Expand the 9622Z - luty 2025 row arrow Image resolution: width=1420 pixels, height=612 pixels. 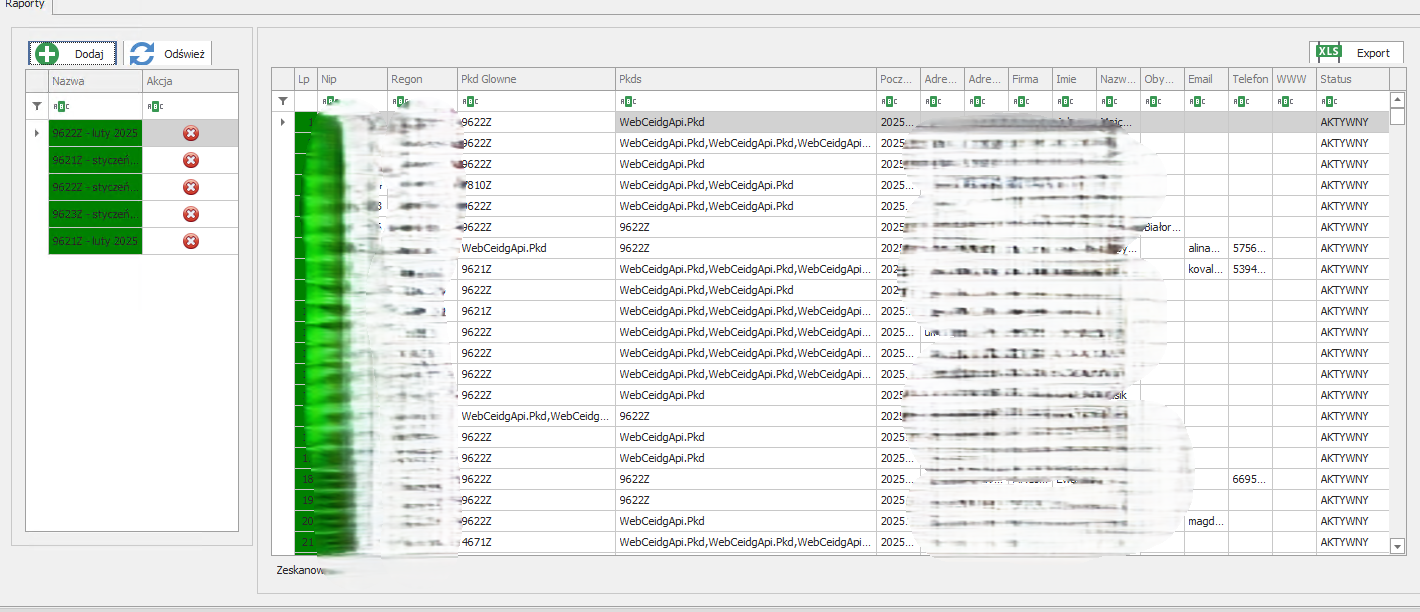pyautogui.click(x=37, y=133)
